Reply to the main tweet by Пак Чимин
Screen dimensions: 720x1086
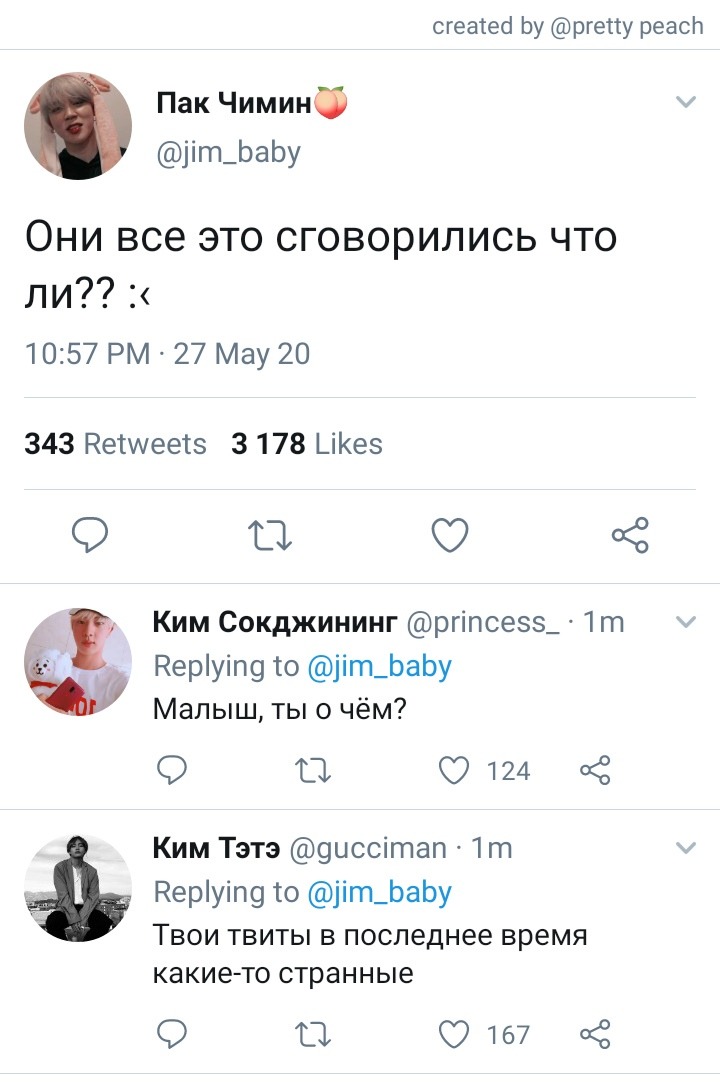tap(90, 535)
